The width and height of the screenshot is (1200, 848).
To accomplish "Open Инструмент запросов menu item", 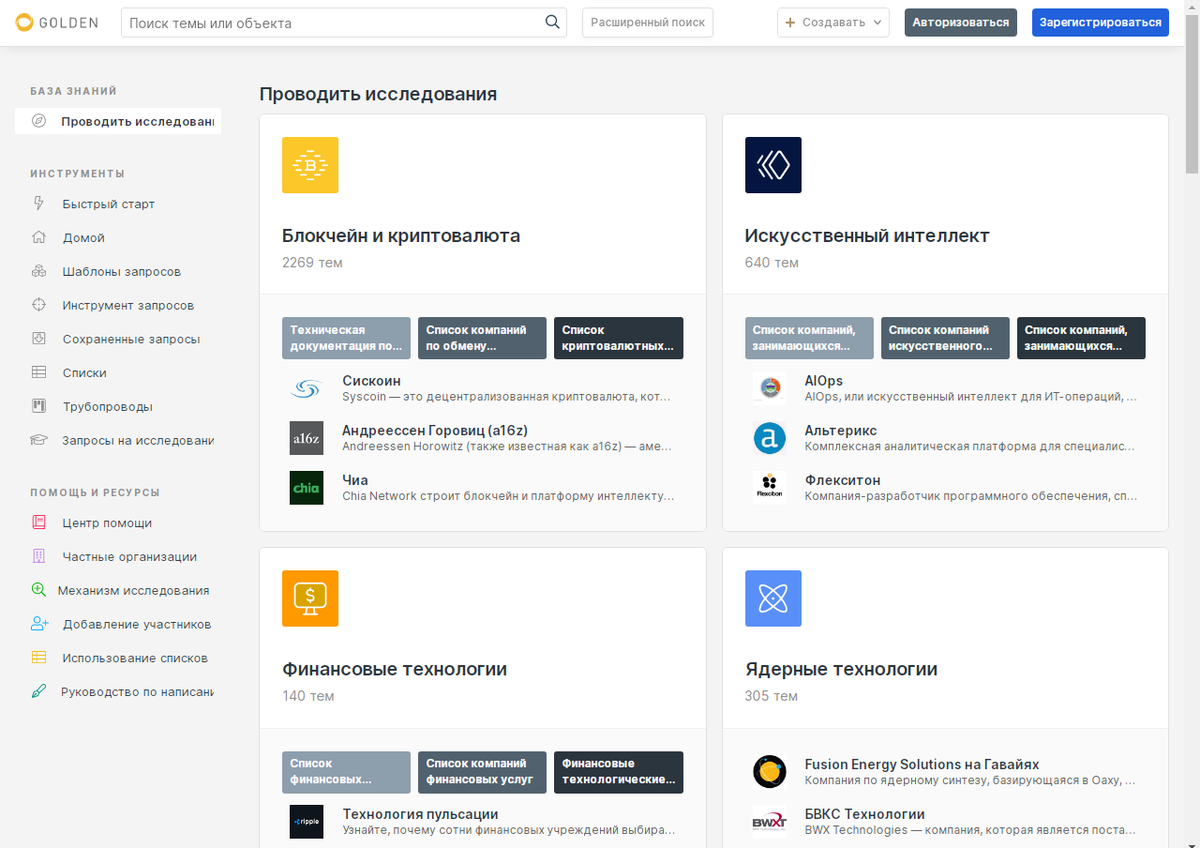I will coord(128,305).
